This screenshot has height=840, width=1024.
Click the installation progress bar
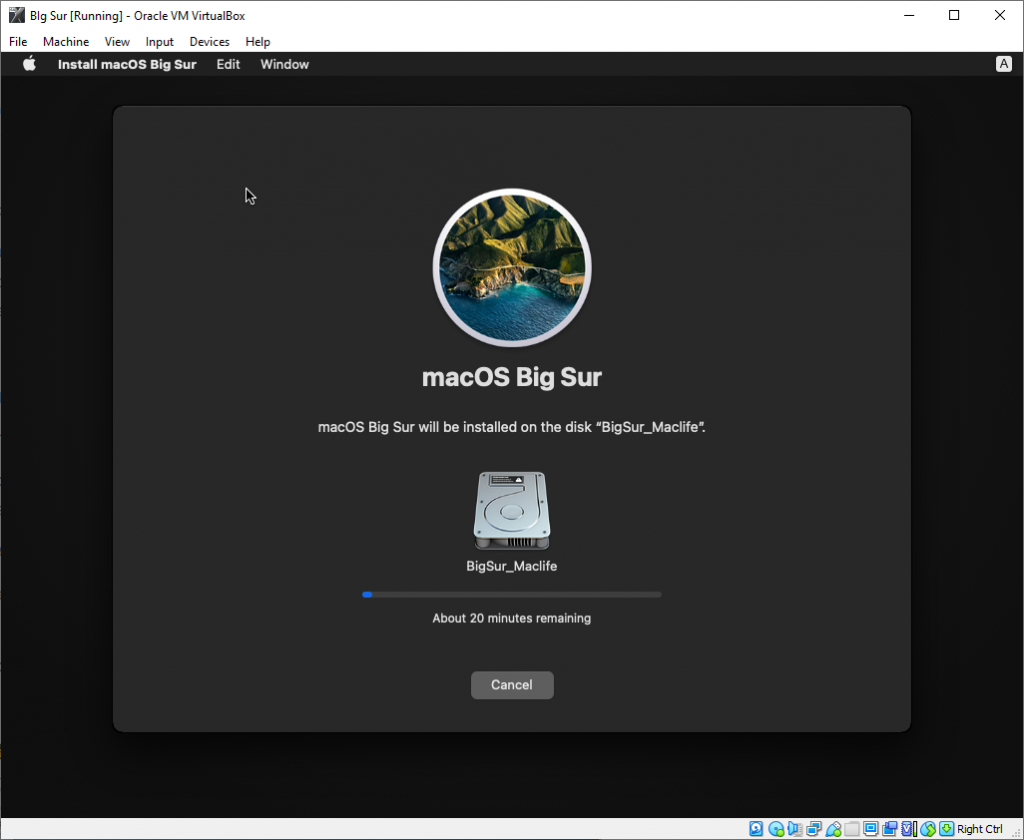pyautogui.click(x=512, y=594)
